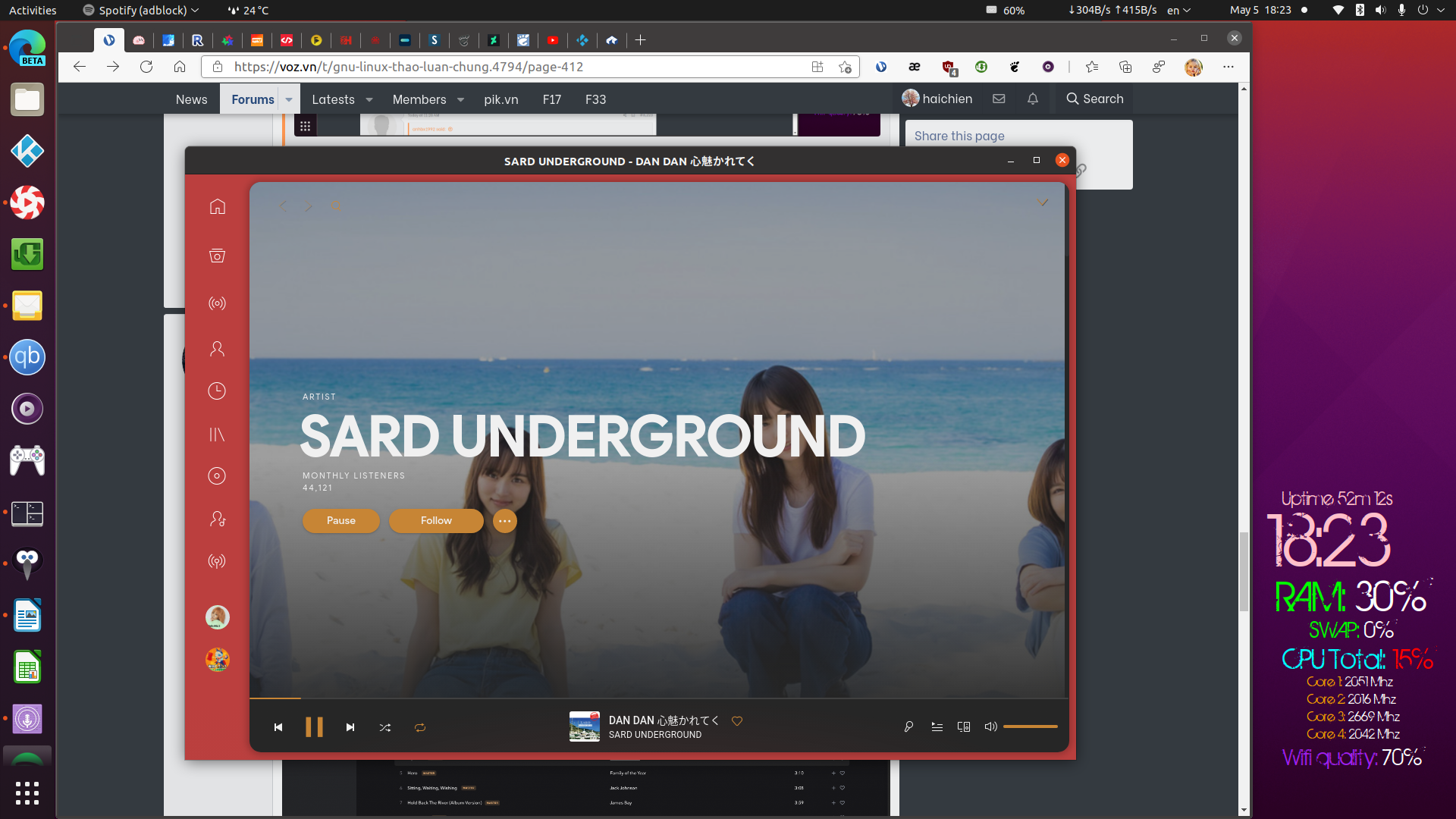Screen dimensions: 1456x819
Task: Open the Edge Settings and more menu
Action: 1228,67
